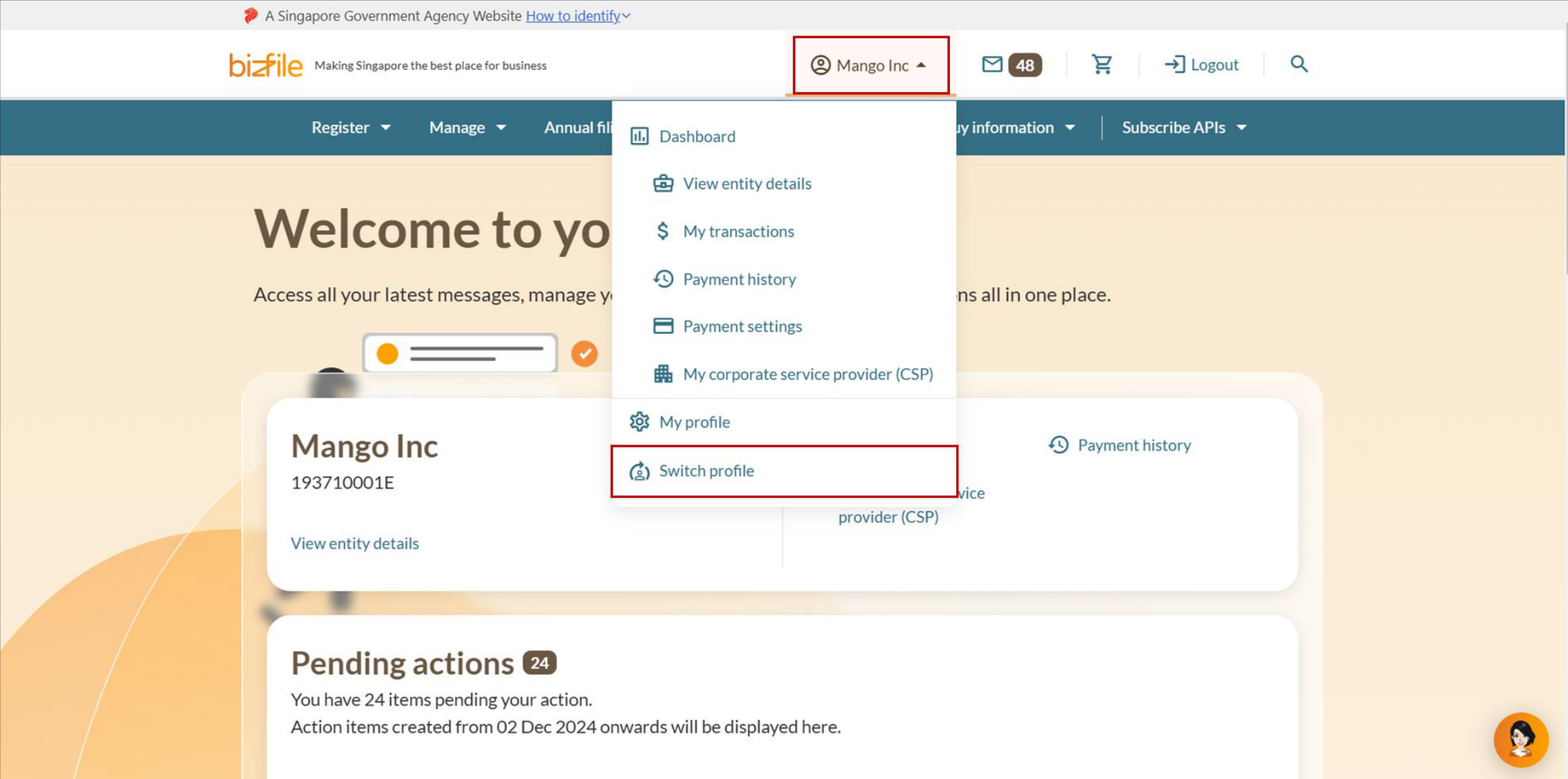Viewport: 1568px width, 779px height.
Task: Click the clock icon beside card Payment history
Action: (x=1059, y=445)
